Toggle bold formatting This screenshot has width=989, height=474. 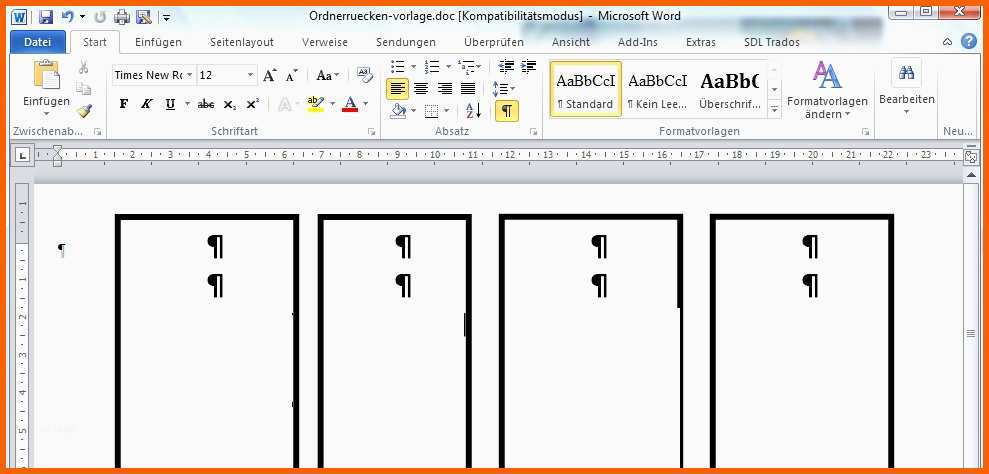pyautogui.click(x=124, y=104)
